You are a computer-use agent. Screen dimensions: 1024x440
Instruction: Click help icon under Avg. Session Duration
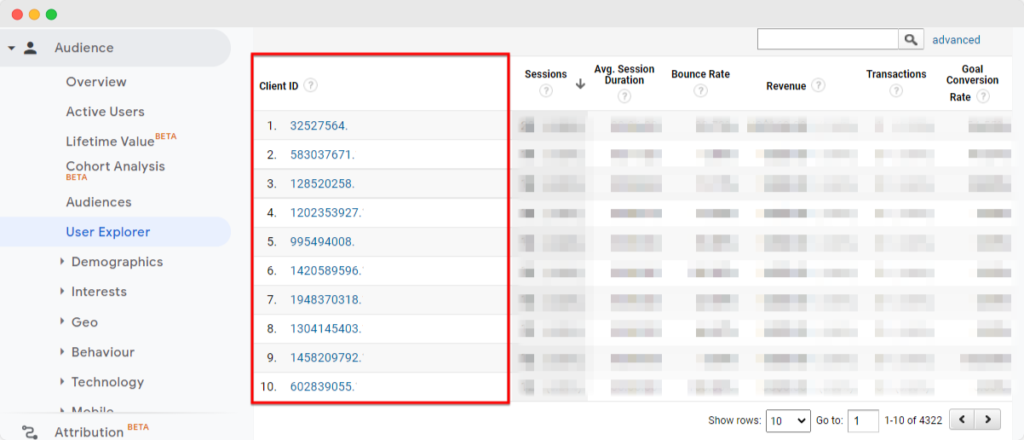click(x=624, y=97)
